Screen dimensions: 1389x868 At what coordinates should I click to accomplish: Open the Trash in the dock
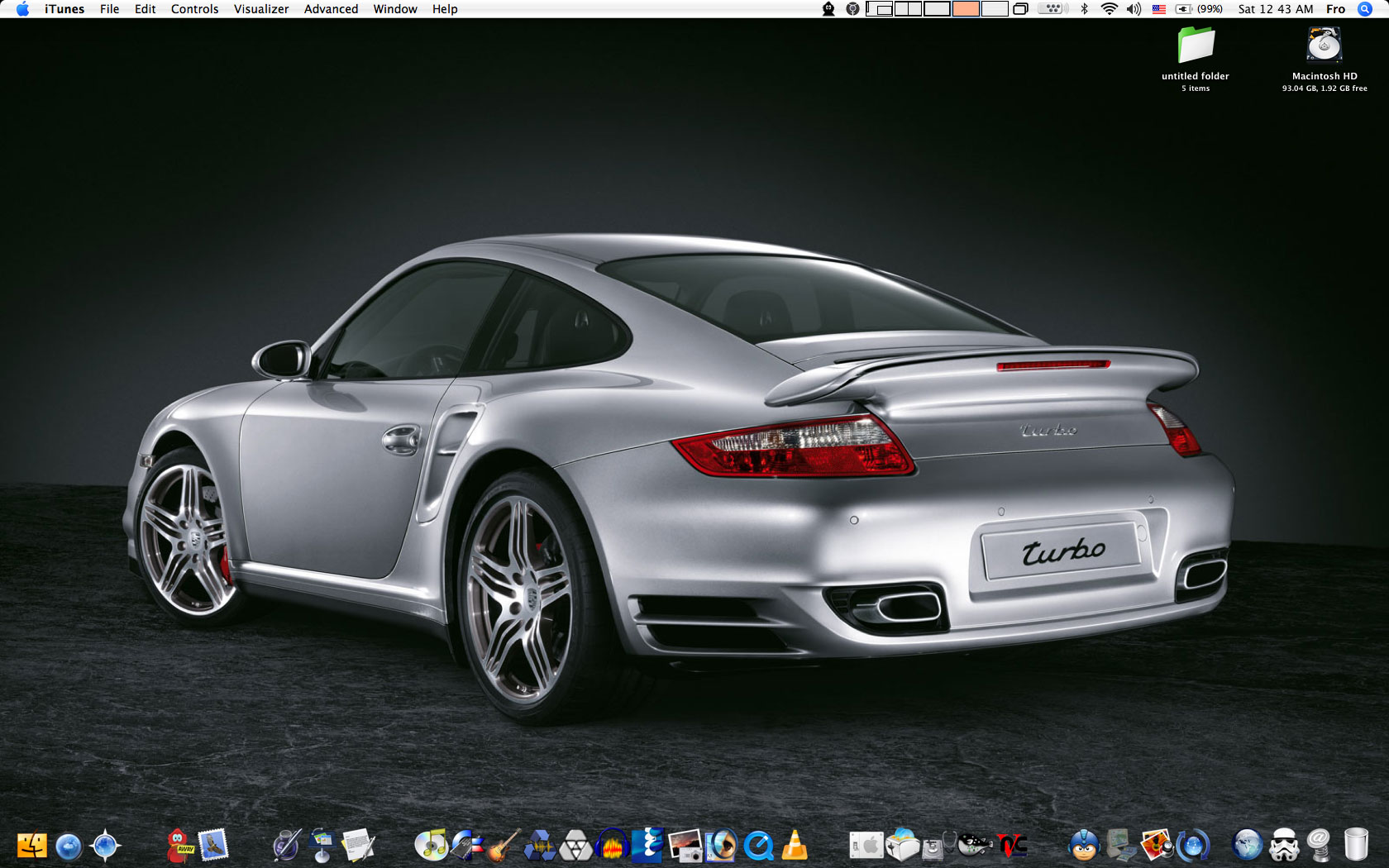coord(1356,846)
